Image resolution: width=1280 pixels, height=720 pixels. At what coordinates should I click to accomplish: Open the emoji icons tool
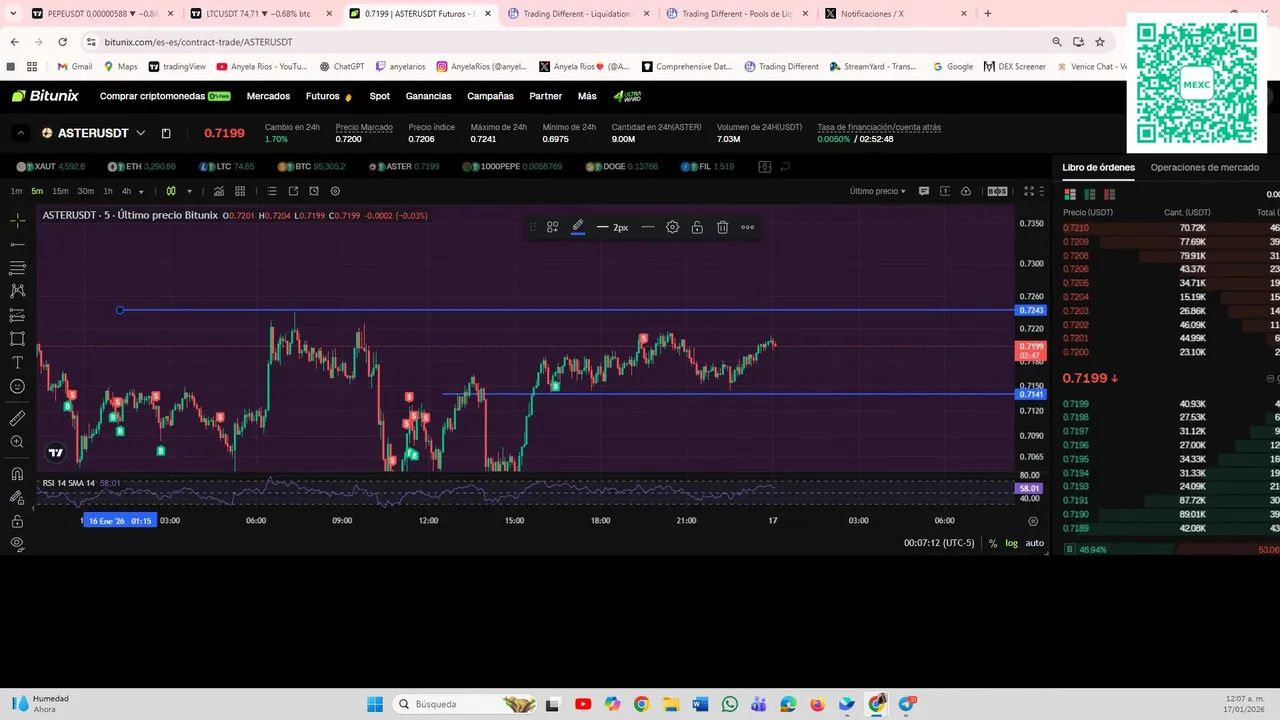(17, 386)
